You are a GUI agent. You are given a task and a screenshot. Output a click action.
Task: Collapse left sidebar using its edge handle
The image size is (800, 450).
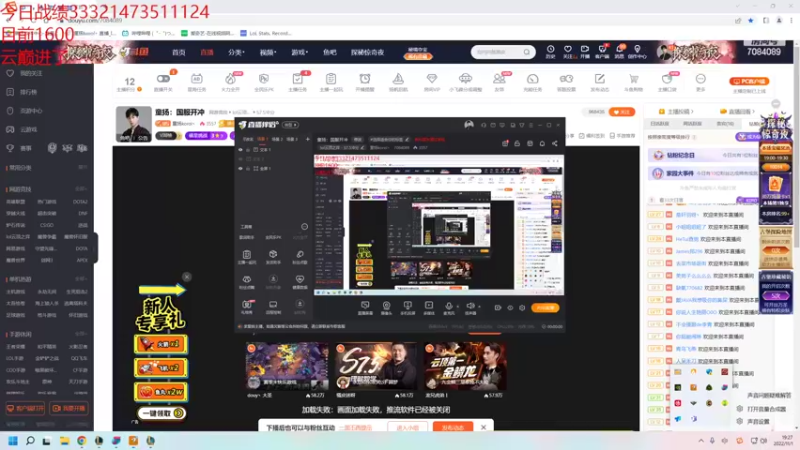tap(96, 248)
